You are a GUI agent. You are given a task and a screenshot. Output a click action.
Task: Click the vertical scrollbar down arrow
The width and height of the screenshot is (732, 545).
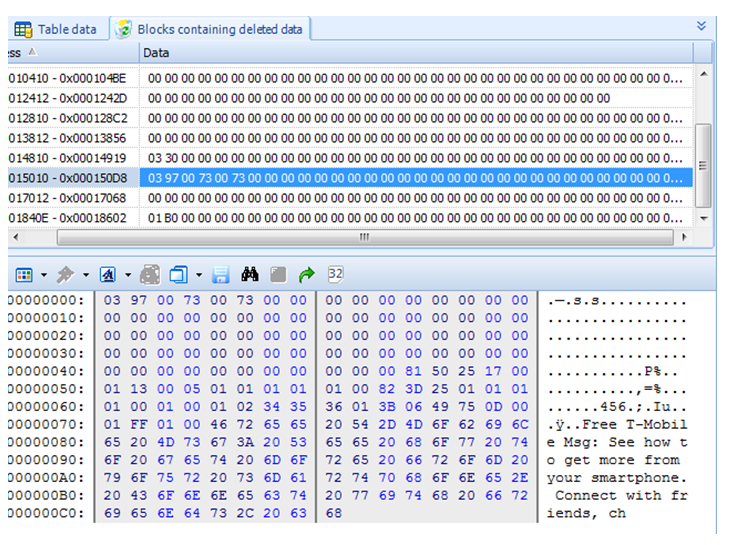704,218
